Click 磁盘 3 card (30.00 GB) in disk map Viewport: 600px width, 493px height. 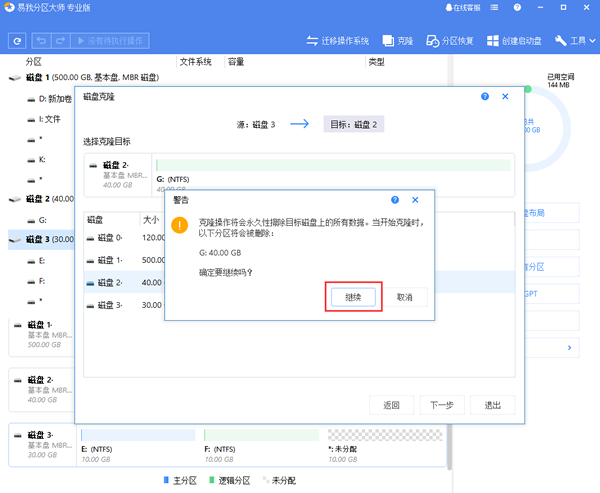point(42,445)
